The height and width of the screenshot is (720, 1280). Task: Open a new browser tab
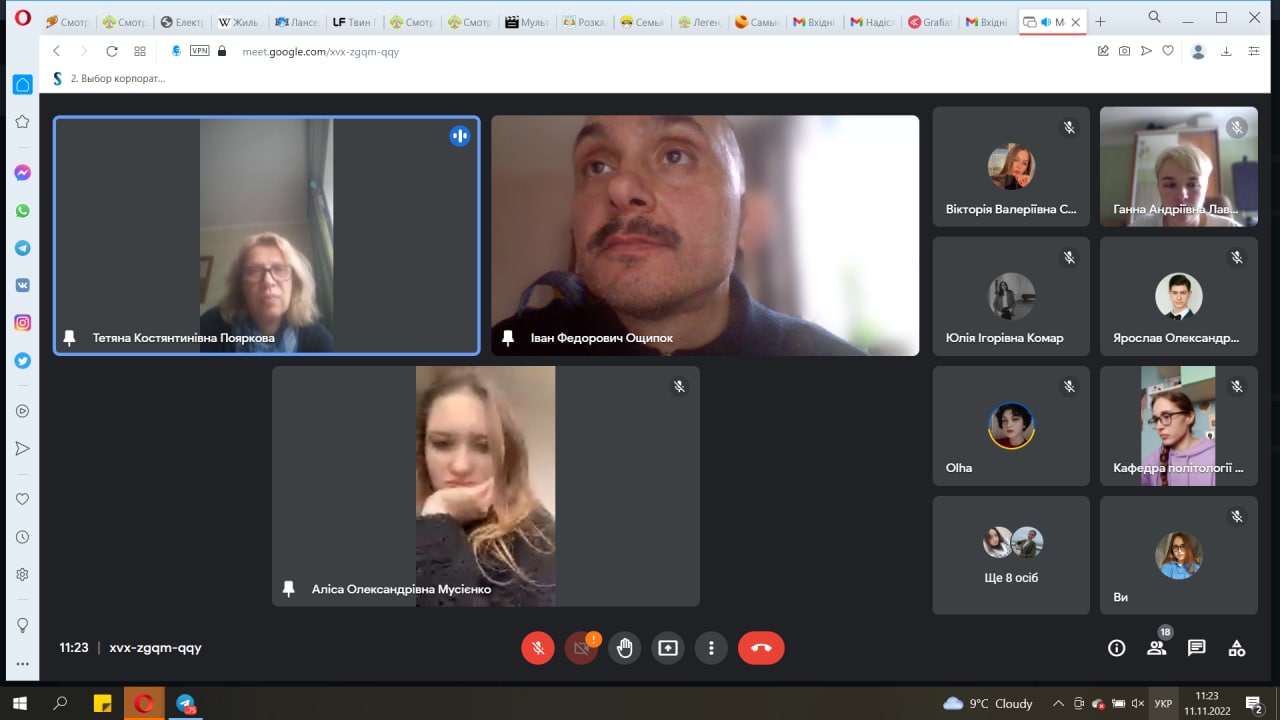pyautogui.click(x=1100, y=21)
